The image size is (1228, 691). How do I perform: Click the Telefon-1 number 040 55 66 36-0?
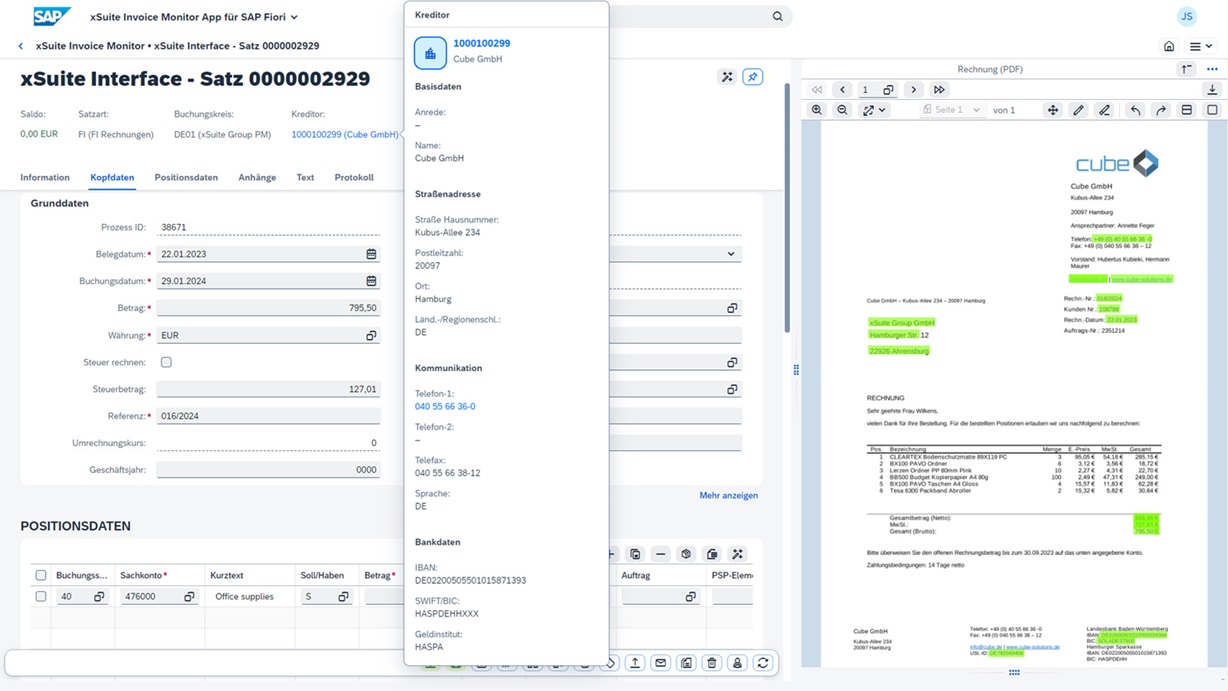point(445,406)
